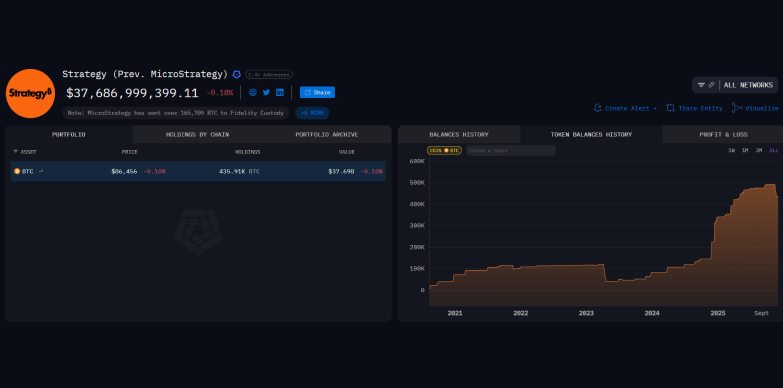Viewport: 783px width, 388px height.
Task: Click the Trace Entity icon
Action: [x=670, y=108]
